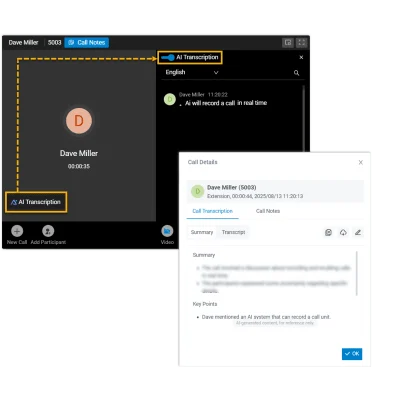Viewport: 400px width, 400px height.
Task: Click the blue Call Notes button
Action: pos(87,42)
